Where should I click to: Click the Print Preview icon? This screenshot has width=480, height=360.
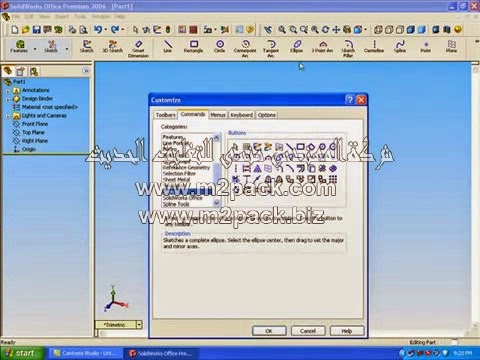83,30
